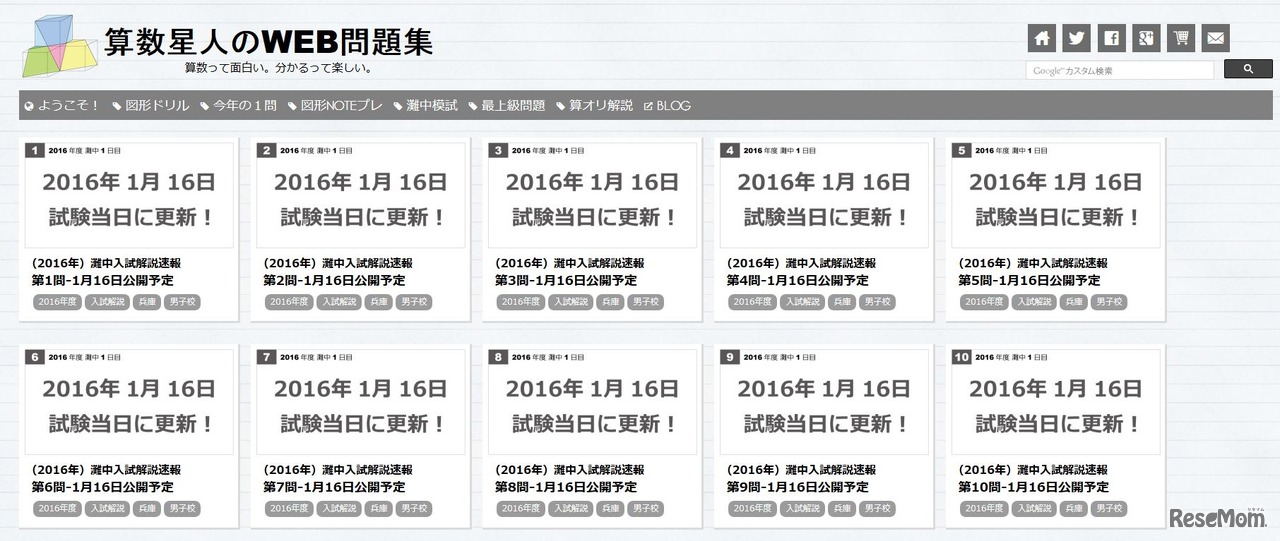Select the 入試解説 tag on card 1
1280x541 pixels.
click(x=107, y=302)
